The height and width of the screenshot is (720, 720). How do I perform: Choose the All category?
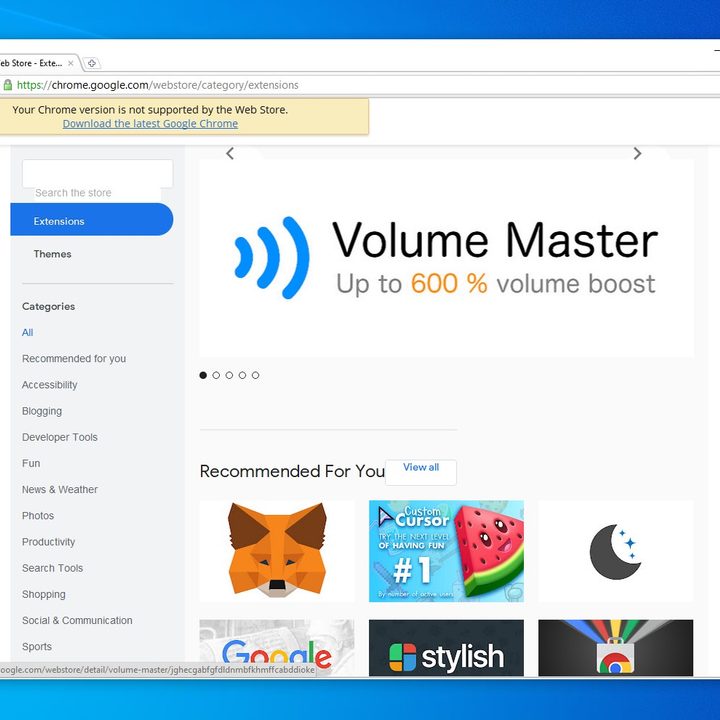point(28,332)
